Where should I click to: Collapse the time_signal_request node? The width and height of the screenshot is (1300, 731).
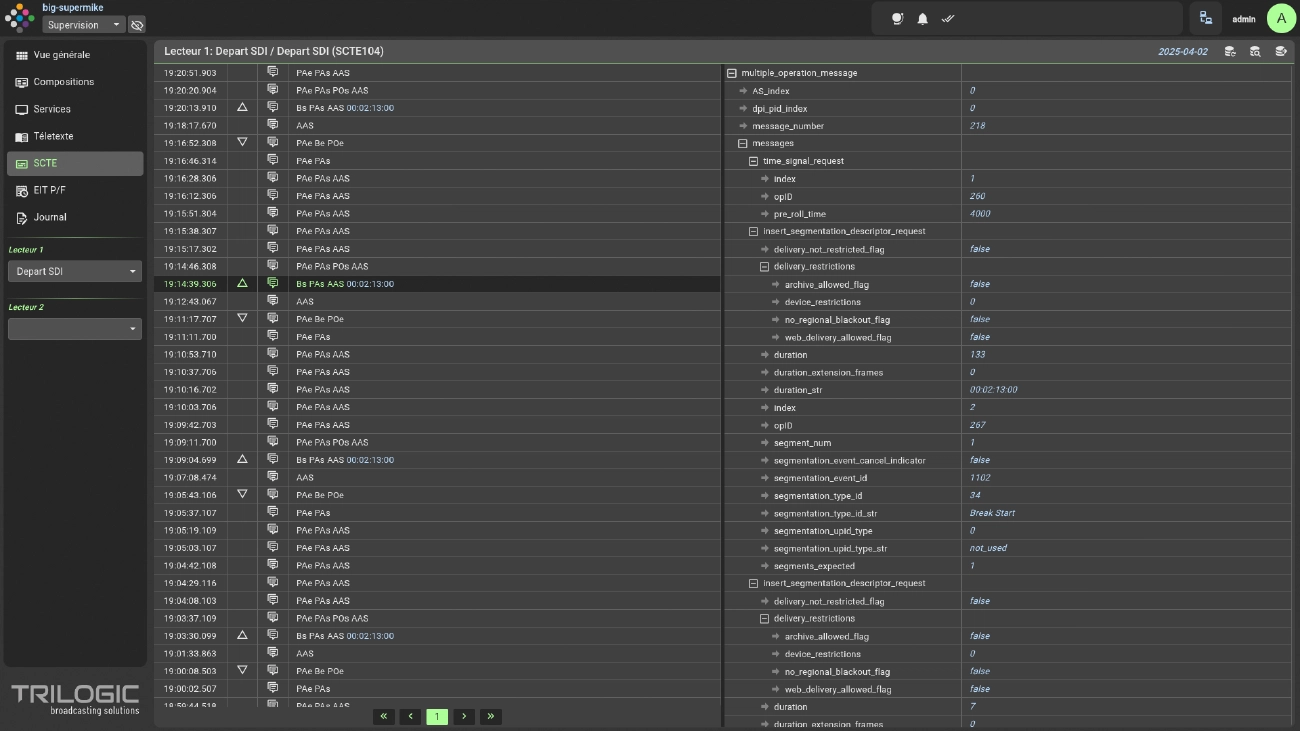(x=754, y=161)
